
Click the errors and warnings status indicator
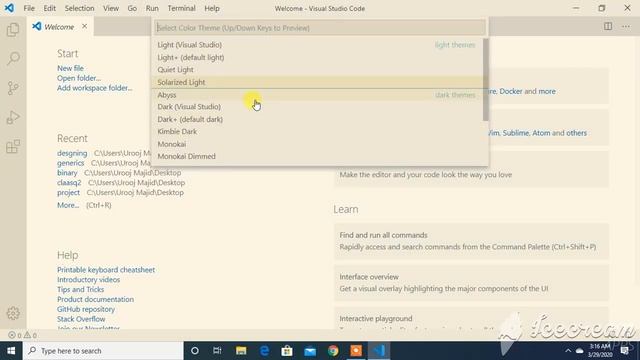point(22,335)
